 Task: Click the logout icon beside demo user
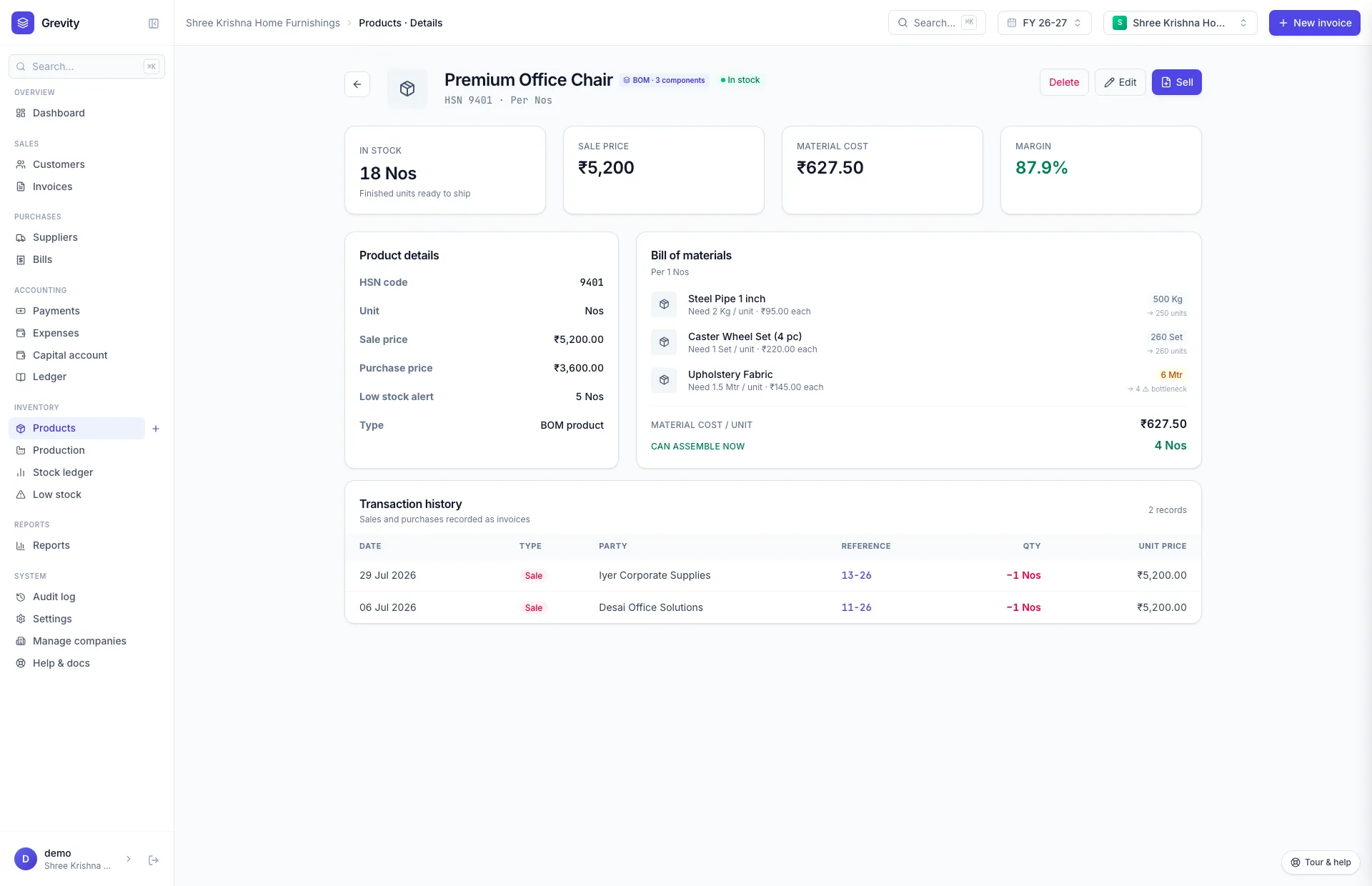154,860
